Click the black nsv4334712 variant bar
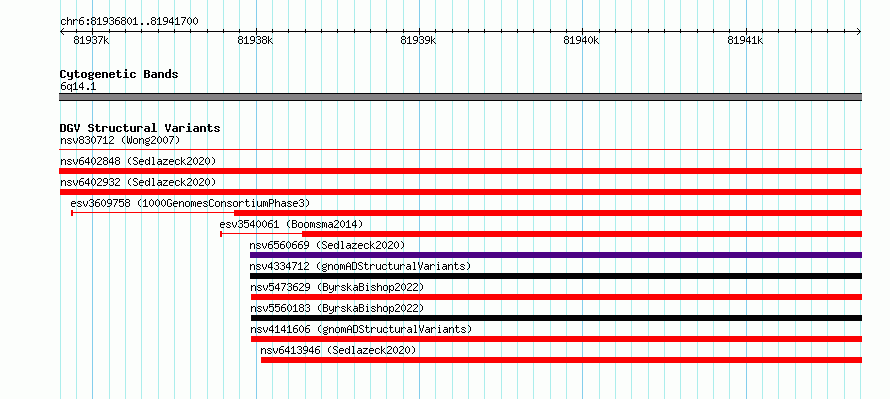 [x=556, y=276]
